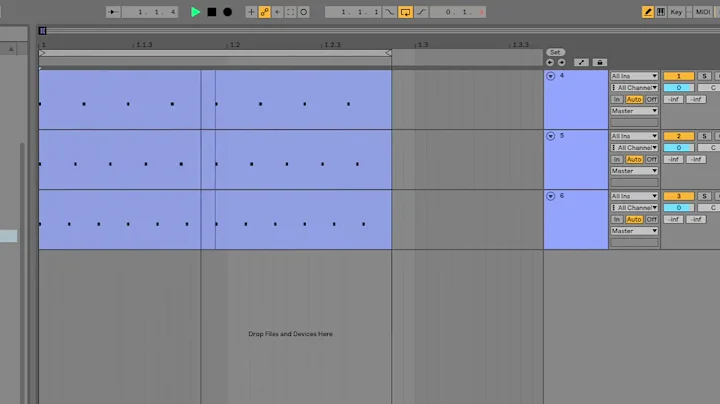This screenshot has height=404, width=720.
Task: Set track 6 monitoring to Auto
Action: coord(634,220)
